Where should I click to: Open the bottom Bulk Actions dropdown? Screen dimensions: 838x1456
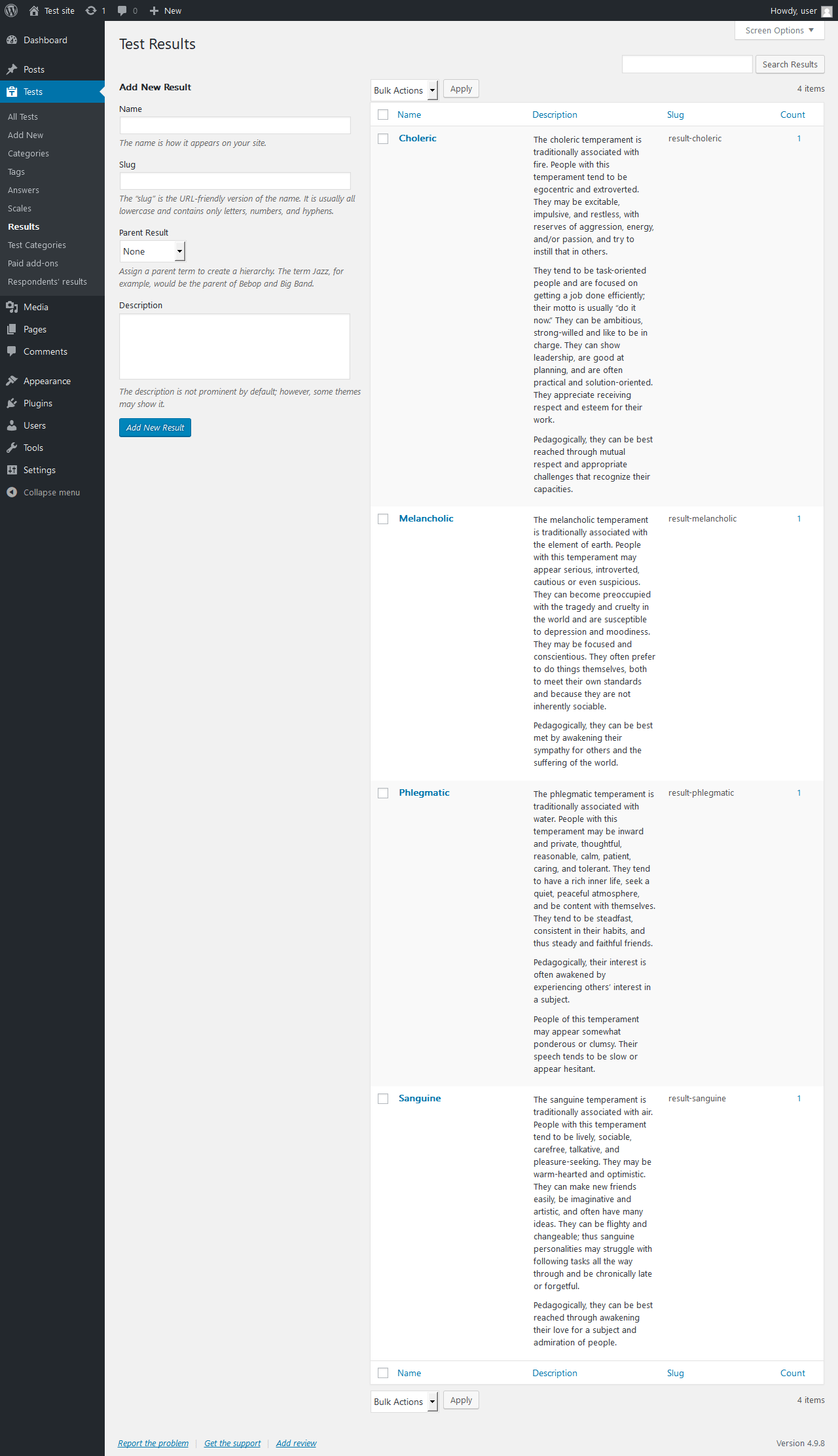pyautogui.click(x=404, y=1402)
